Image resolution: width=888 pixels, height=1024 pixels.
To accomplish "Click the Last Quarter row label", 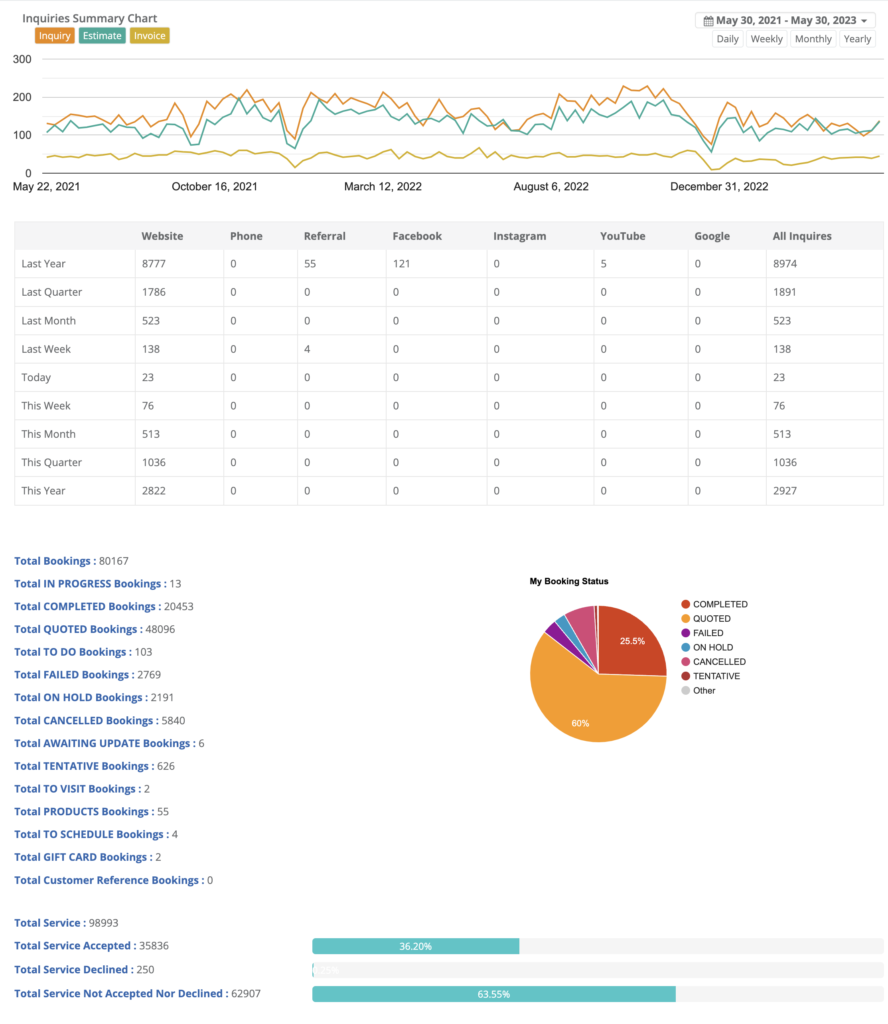I will [52, 293].
